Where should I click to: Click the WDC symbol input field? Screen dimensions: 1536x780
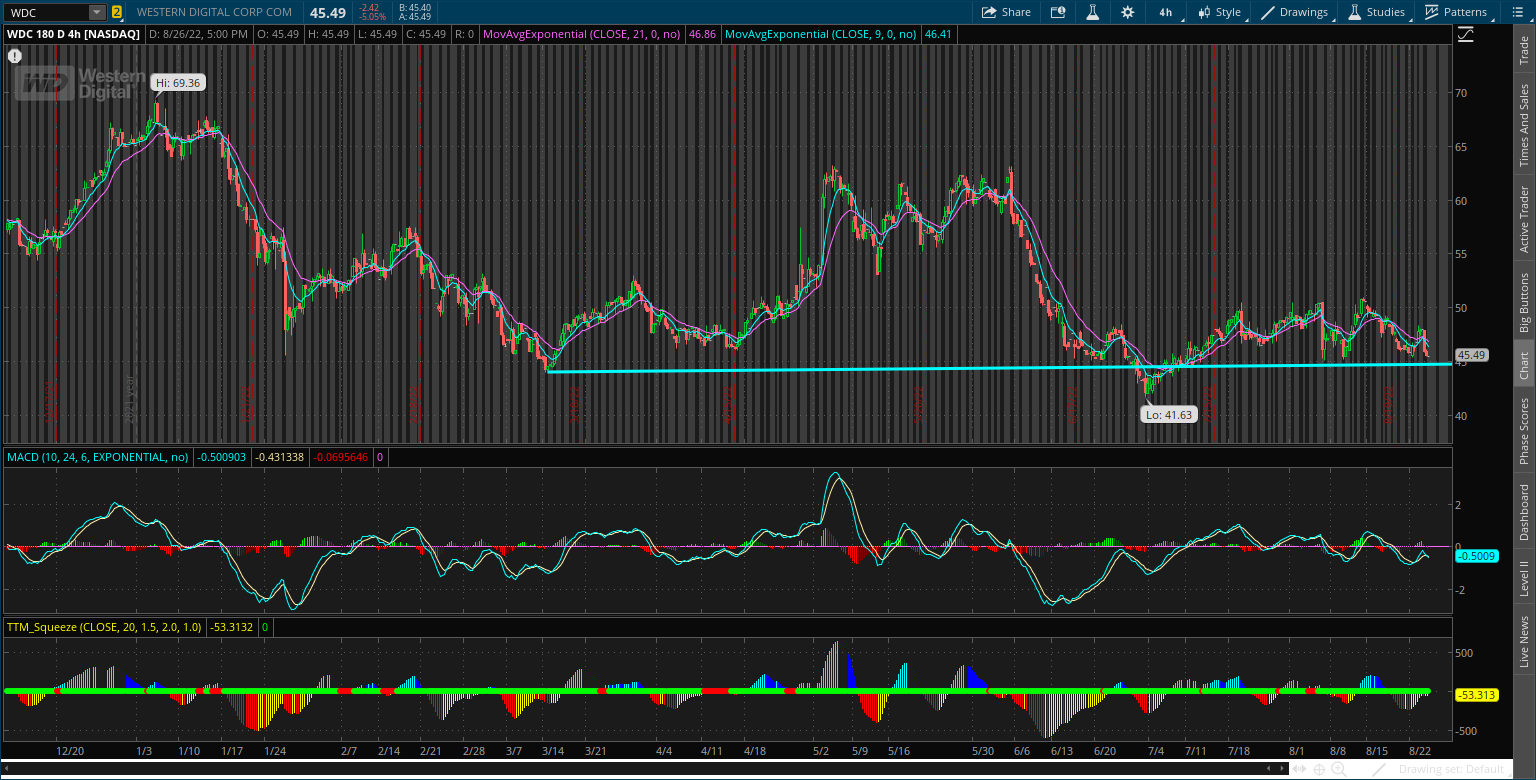pyautogui.click(x=47, y=12)
